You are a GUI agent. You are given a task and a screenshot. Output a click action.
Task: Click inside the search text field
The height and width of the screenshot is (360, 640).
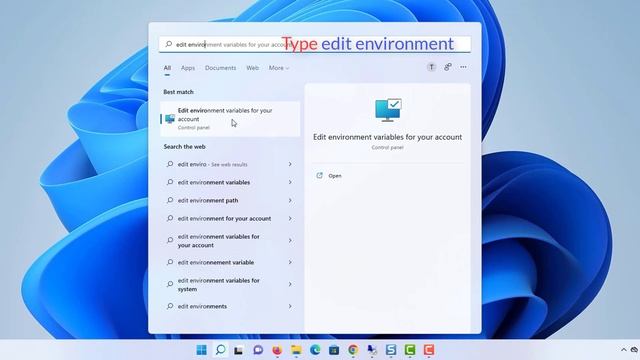tap(315, 44)
